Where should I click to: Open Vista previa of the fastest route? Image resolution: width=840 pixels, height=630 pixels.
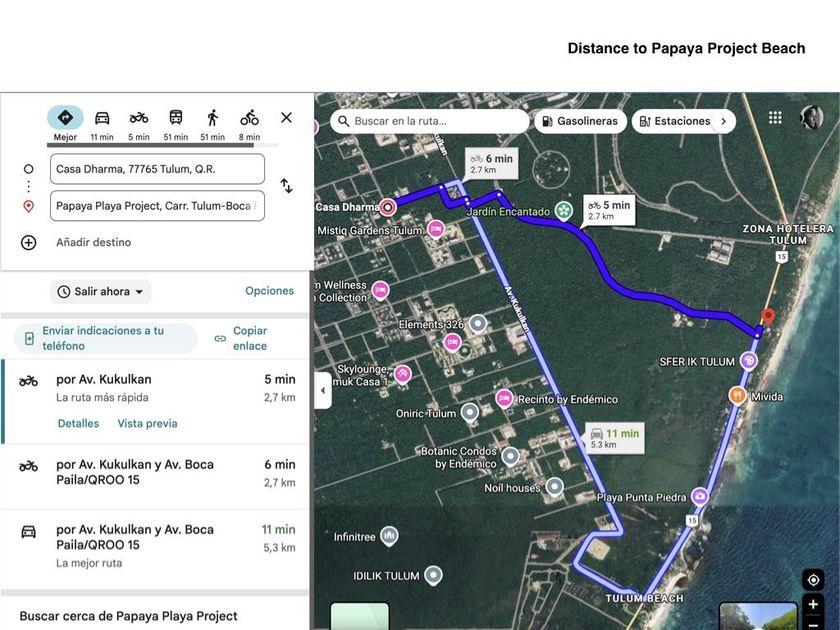(147, 423)
